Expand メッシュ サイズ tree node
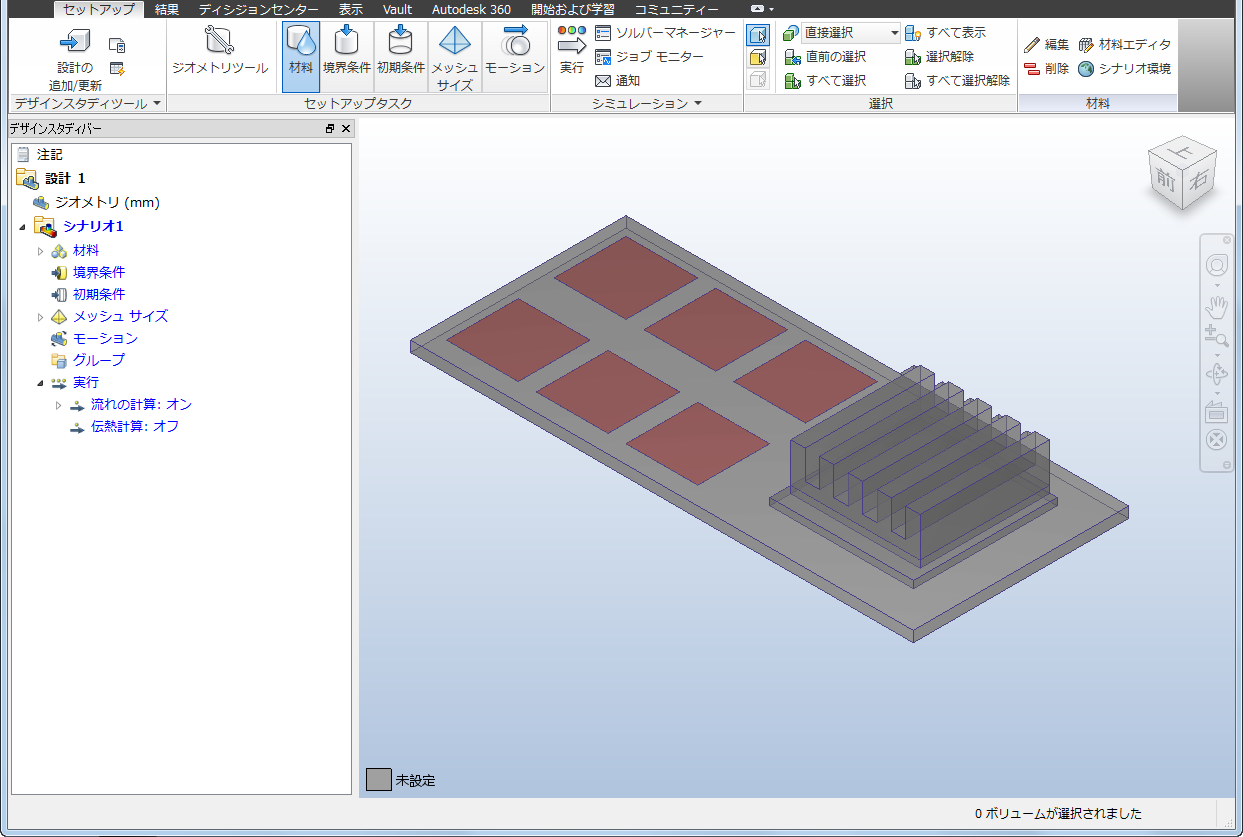Viewport: 1243px width, 837px height. (41, 317)
